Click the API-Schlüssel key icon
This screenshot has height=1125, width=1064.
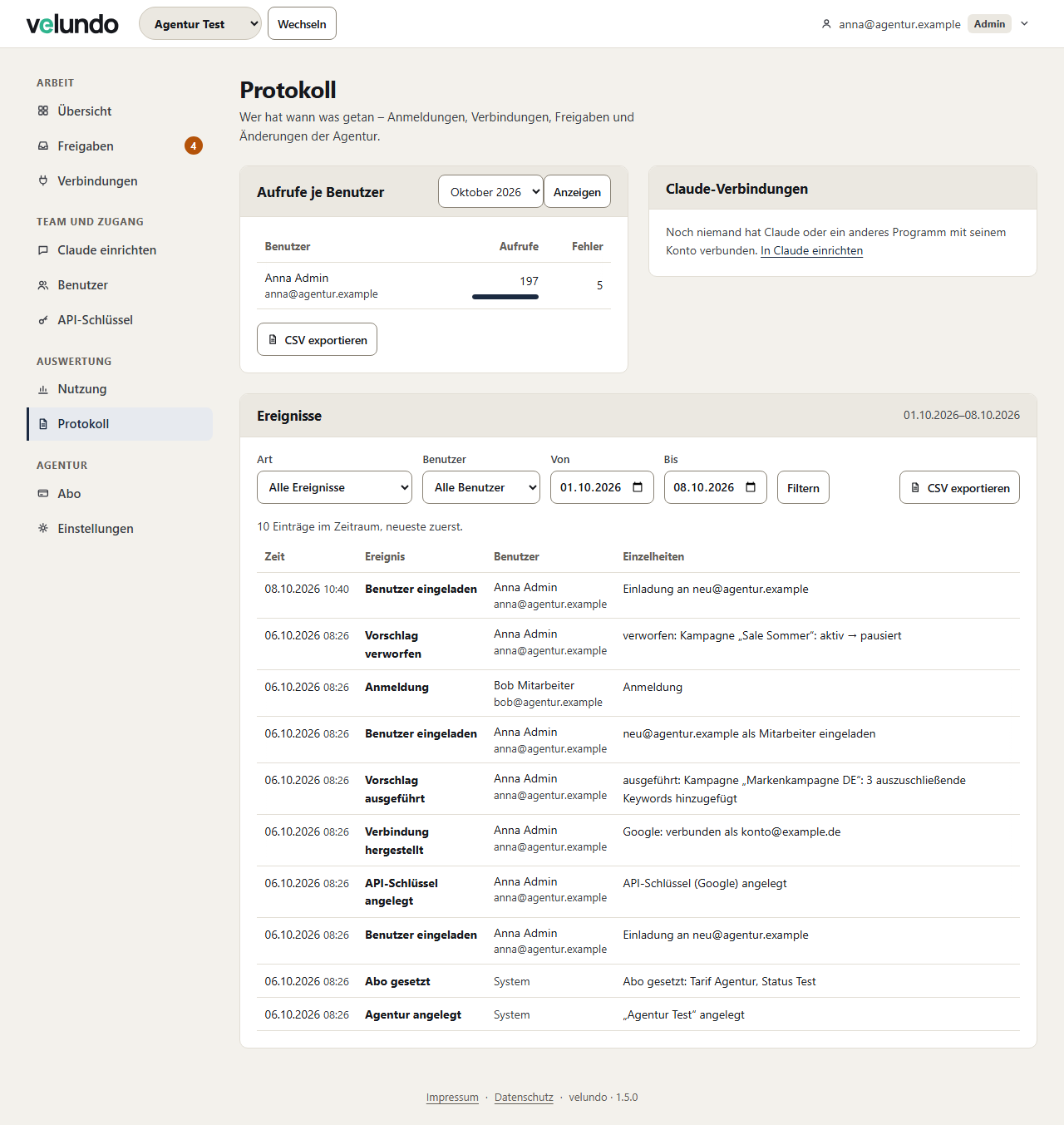click(43, 319)
